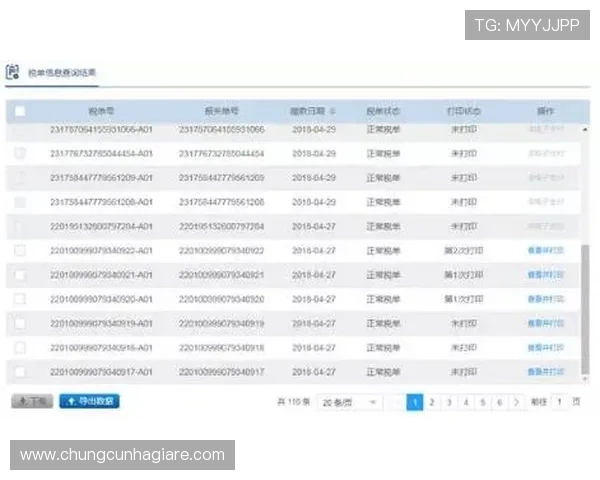Sort by the 缴款日期 column header

click(x=308, y=111)
